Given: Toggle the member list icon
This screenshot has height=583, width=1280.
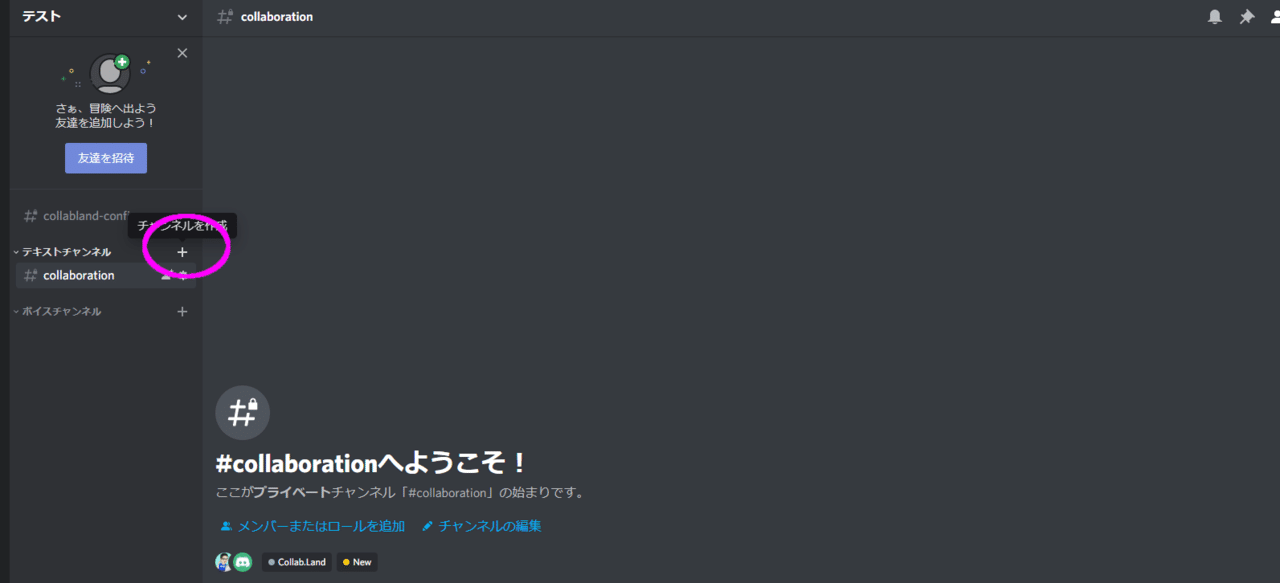Looking at the screenshot, I should pyautogui.click(x=1275, y=17).
